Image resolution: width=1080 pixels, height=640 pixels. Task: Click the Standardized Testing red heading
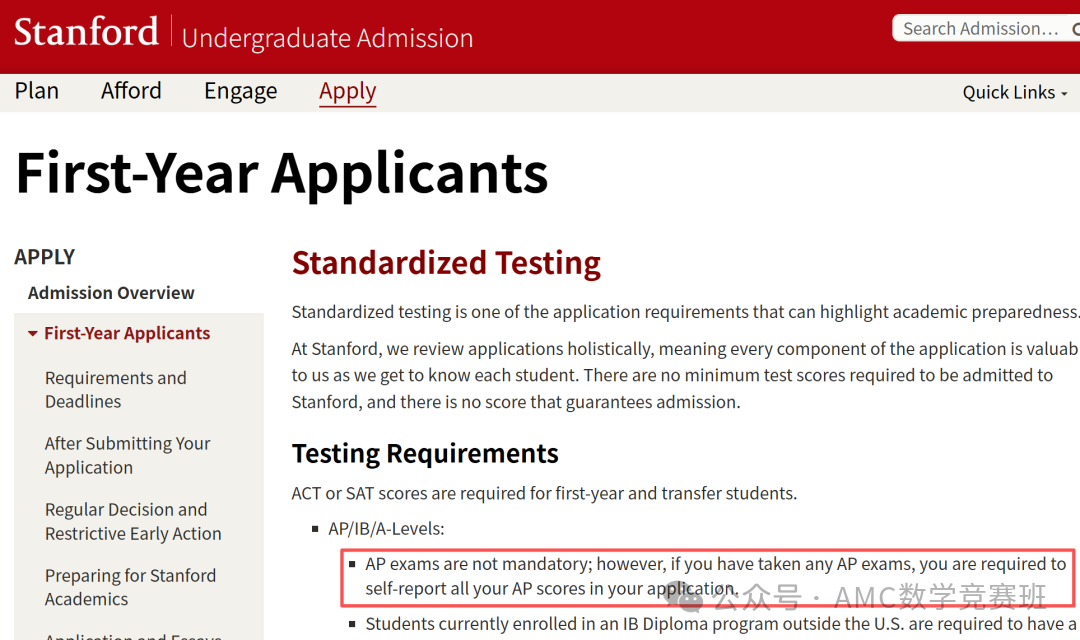tap(446, 262)
